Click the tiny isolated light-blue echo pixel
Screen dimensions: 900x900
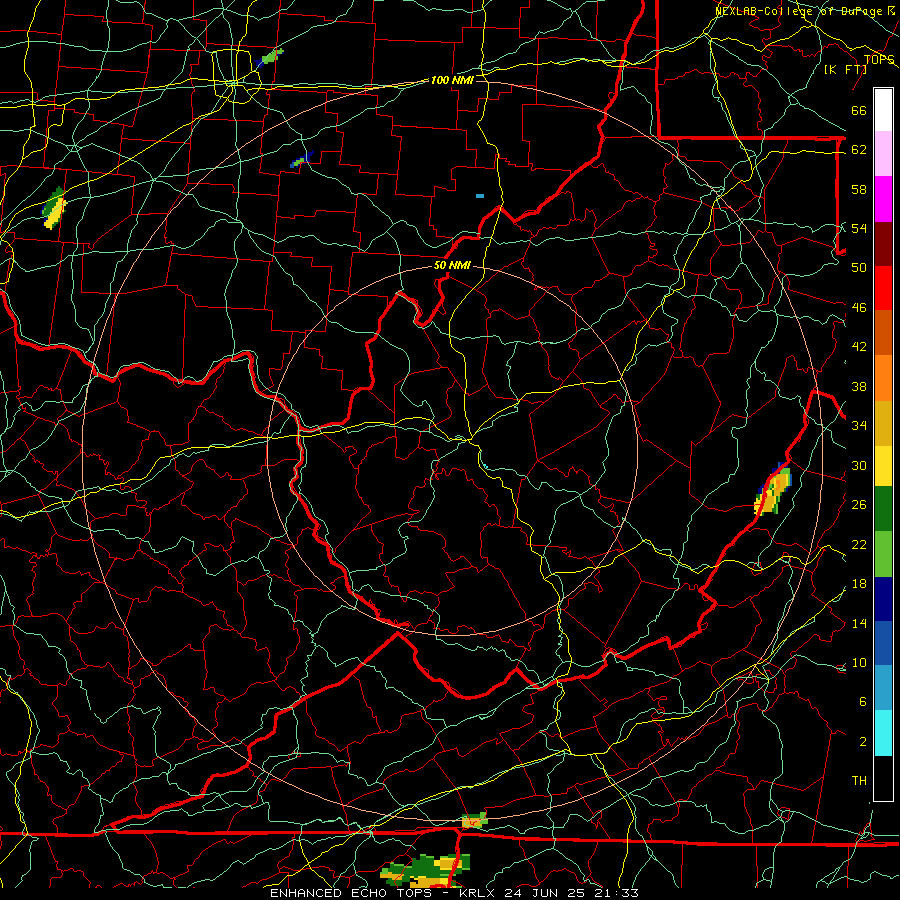tap(480, 196)
